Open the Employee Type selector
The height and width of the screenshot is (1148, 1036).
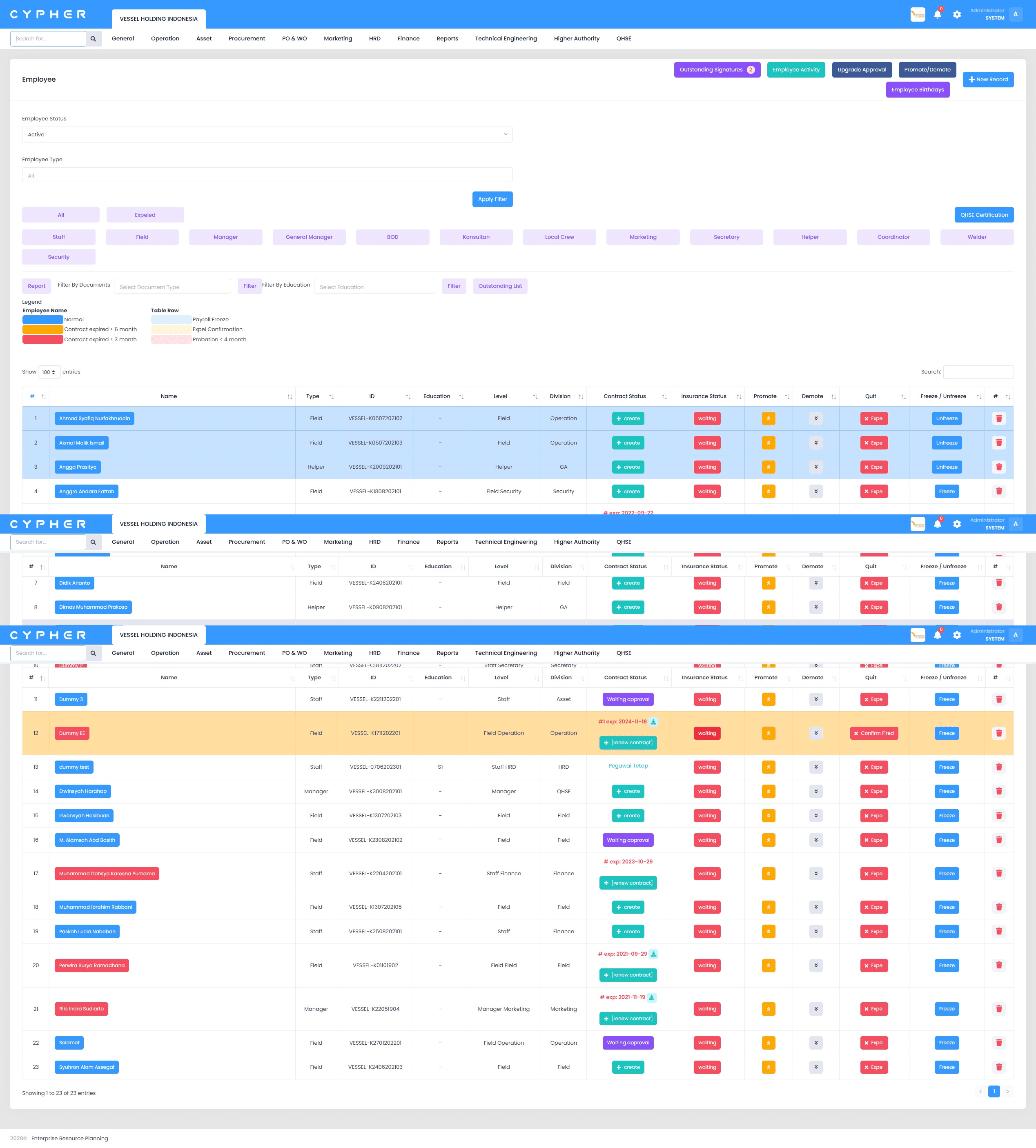267,175
